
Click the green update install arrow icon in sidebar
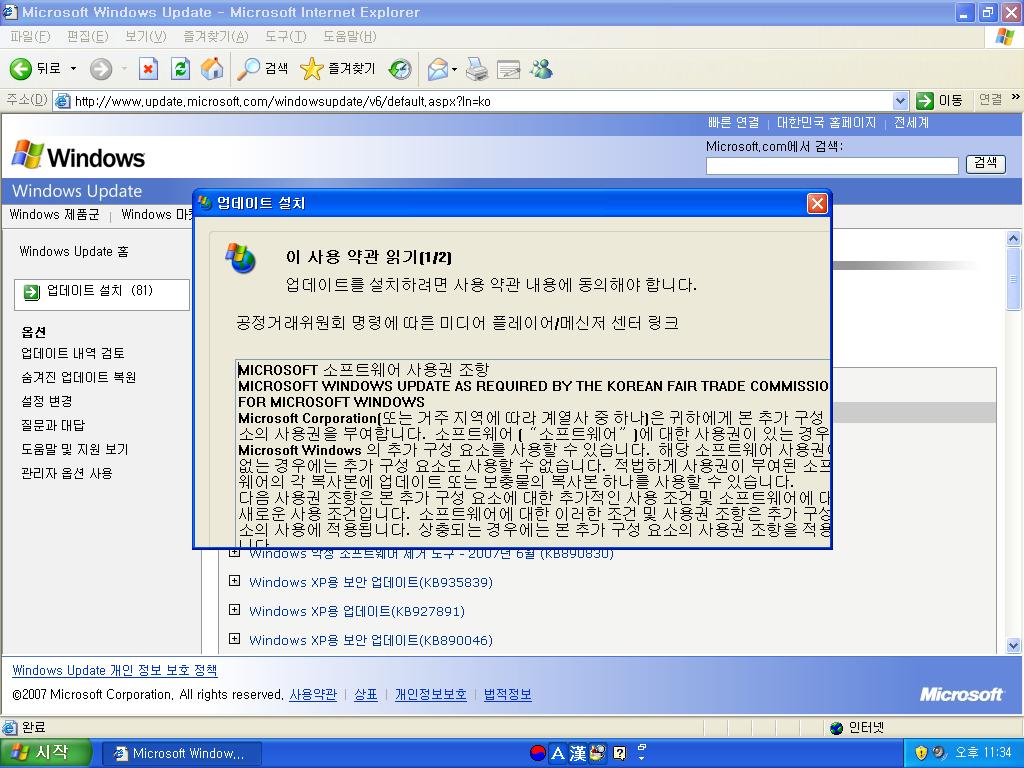coord(31,292)
